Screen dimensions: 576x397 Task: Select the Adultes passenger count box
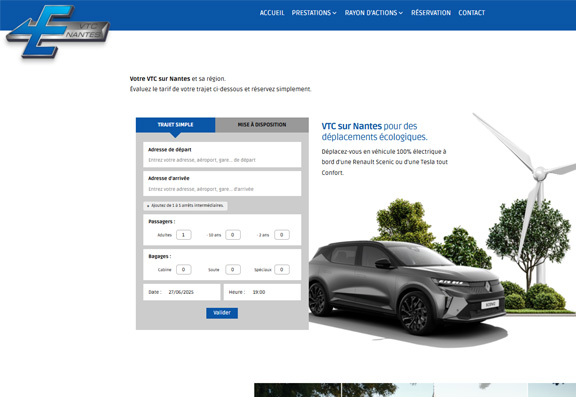[x=184, y=235]
